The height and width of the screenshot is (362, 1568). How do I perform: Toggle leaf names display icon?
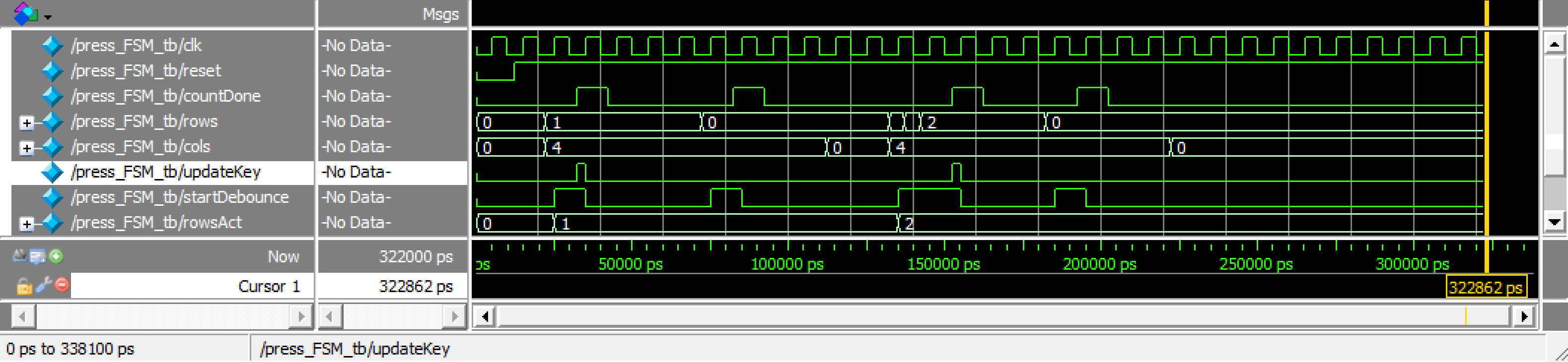click(x=19, y=256)
